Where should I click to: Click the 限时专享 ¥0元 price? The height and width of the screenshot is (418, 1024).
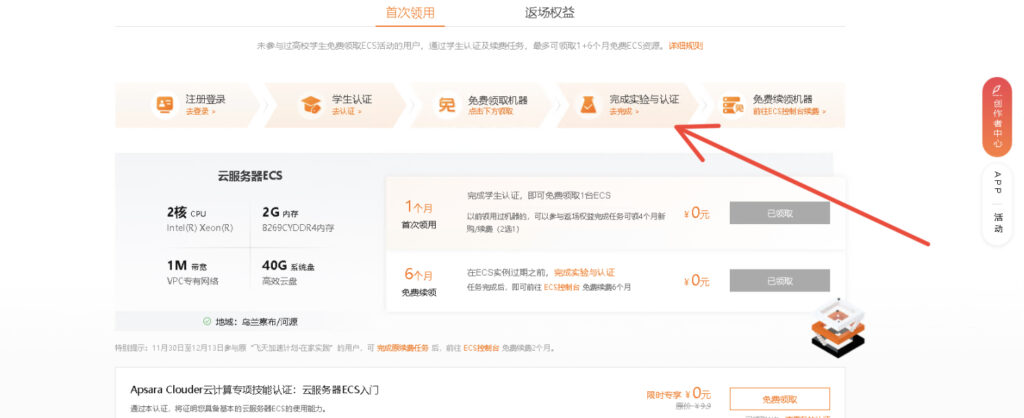(679, 394)
